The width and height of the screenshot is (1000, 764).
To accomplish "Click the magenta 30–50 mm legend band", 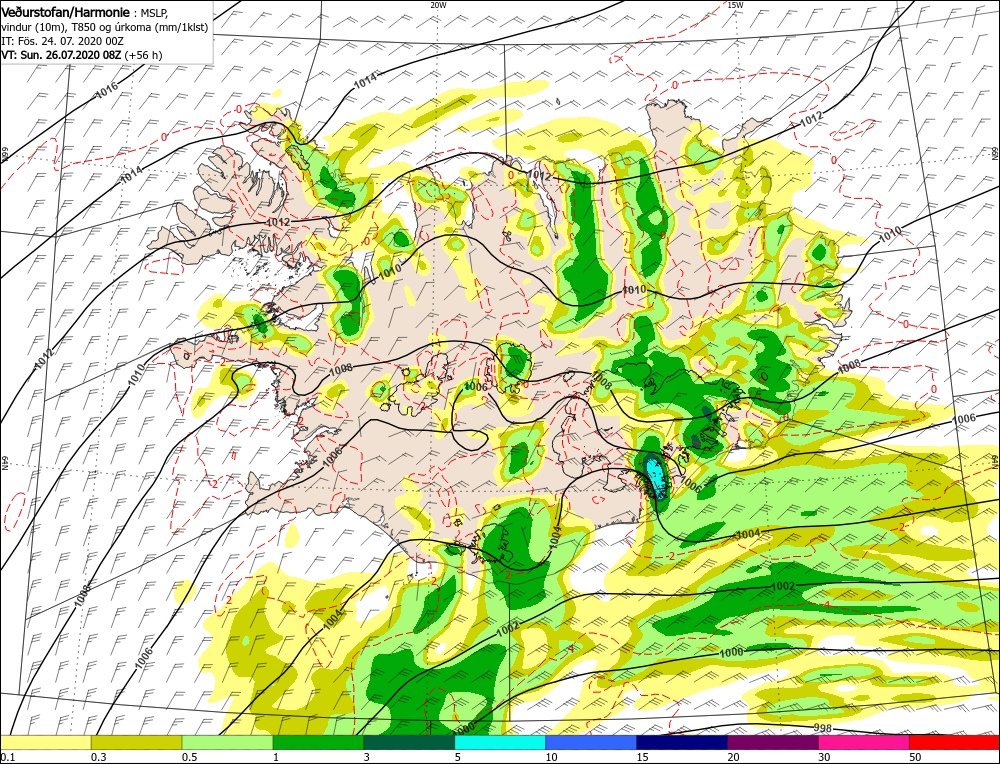I will coord(864,742).
